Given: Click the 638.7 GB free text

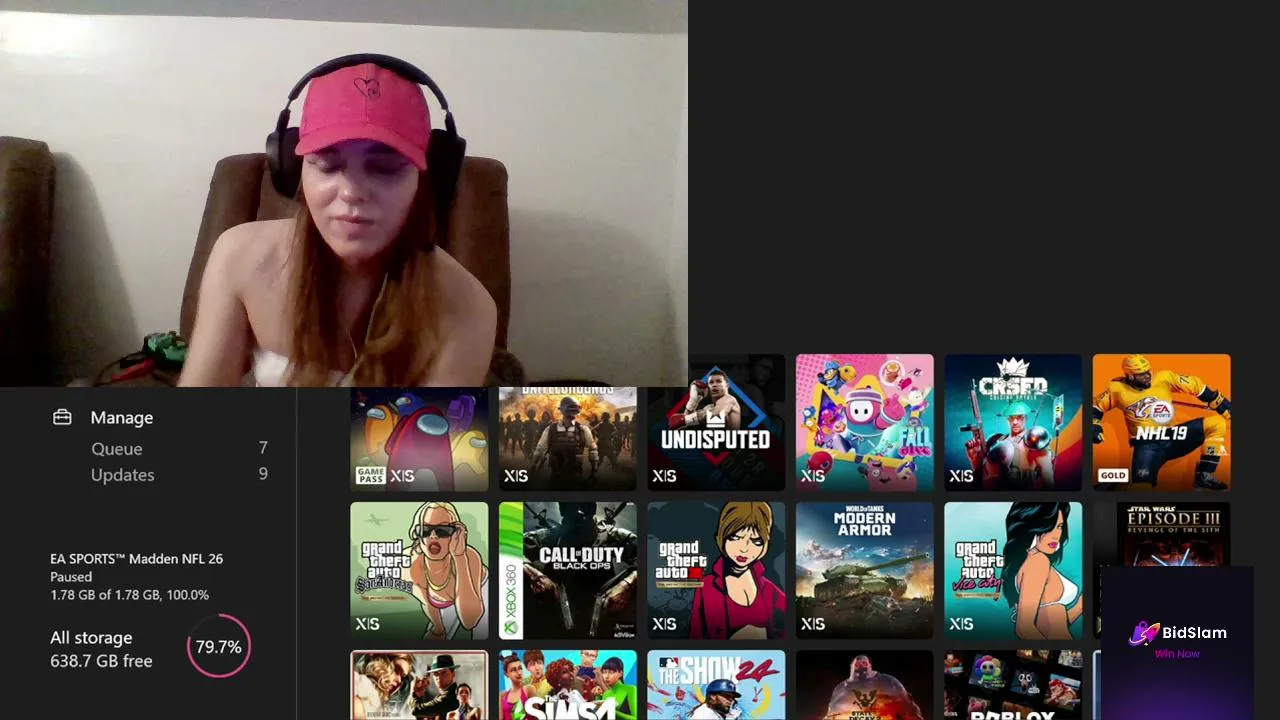Looking at the screenshot, I should 101,661.
